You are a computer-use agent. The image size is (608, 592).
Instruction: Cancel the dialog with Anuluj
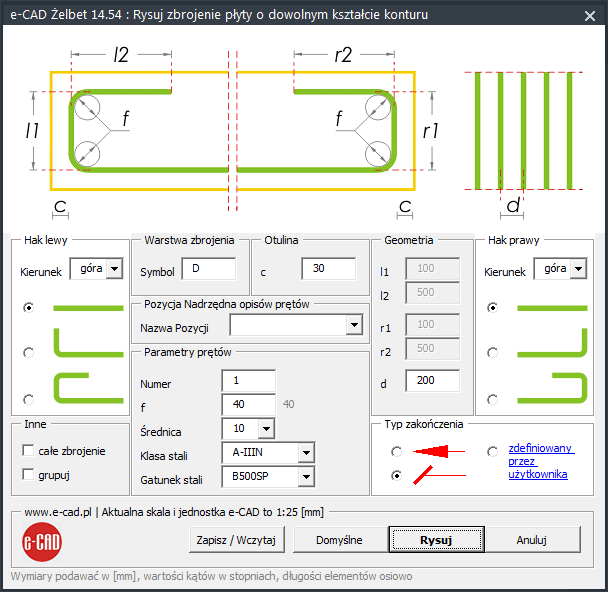(532, 540)
